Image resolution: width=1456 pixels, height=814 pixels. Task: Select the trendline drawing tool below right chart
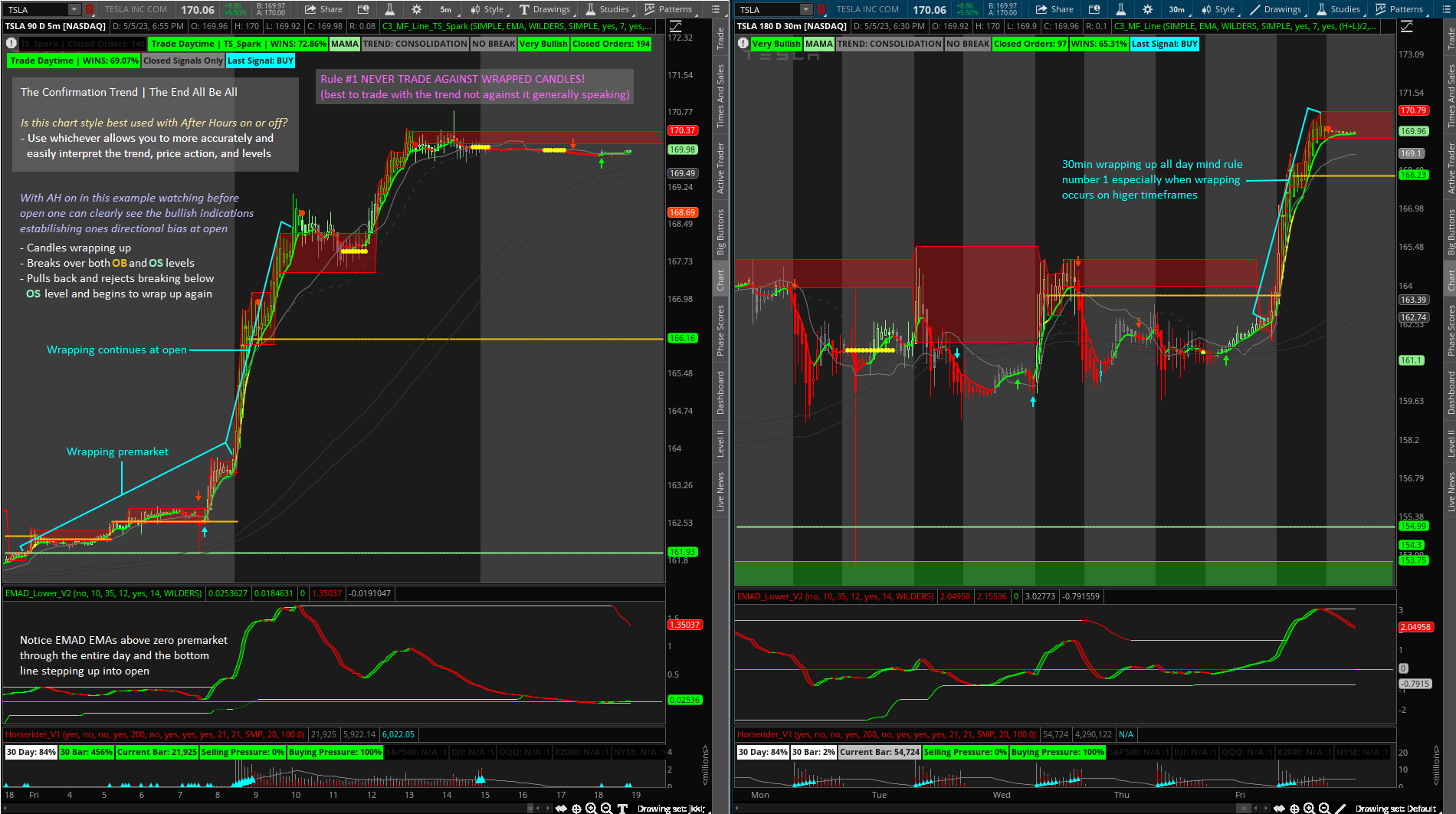1340,809
